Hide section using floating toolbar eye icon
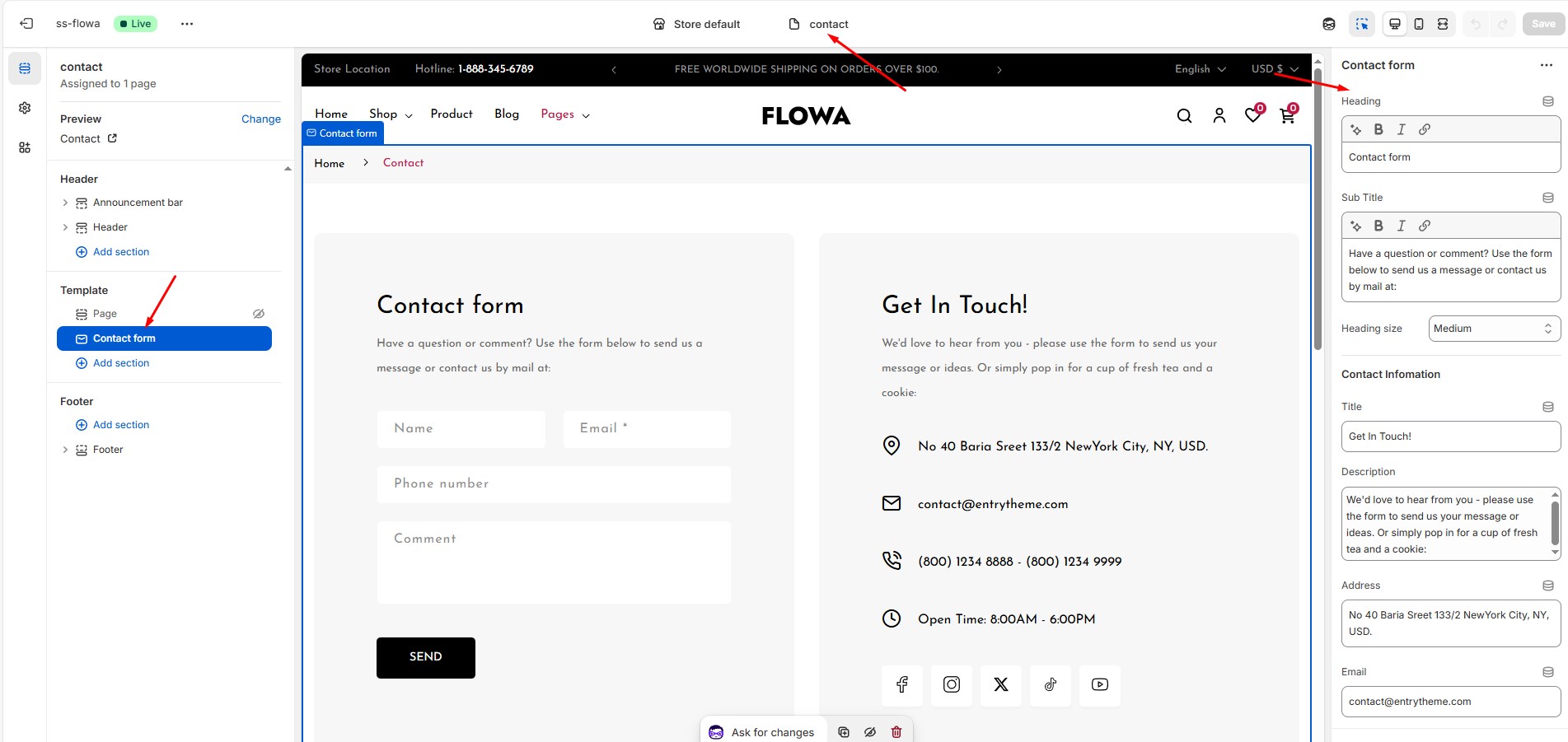 pos(870,732)
